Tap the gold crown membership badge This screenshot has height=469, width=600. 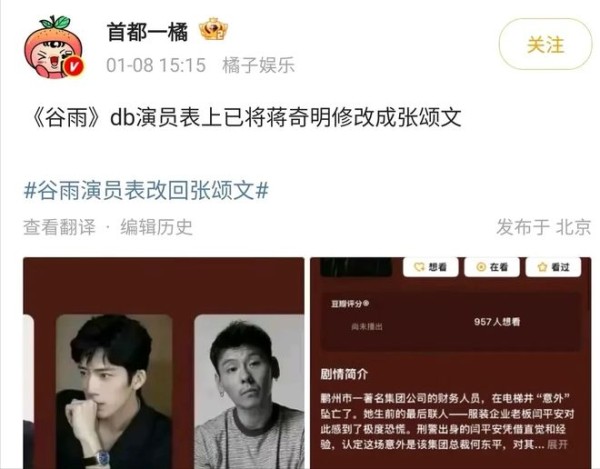point(214,29)
